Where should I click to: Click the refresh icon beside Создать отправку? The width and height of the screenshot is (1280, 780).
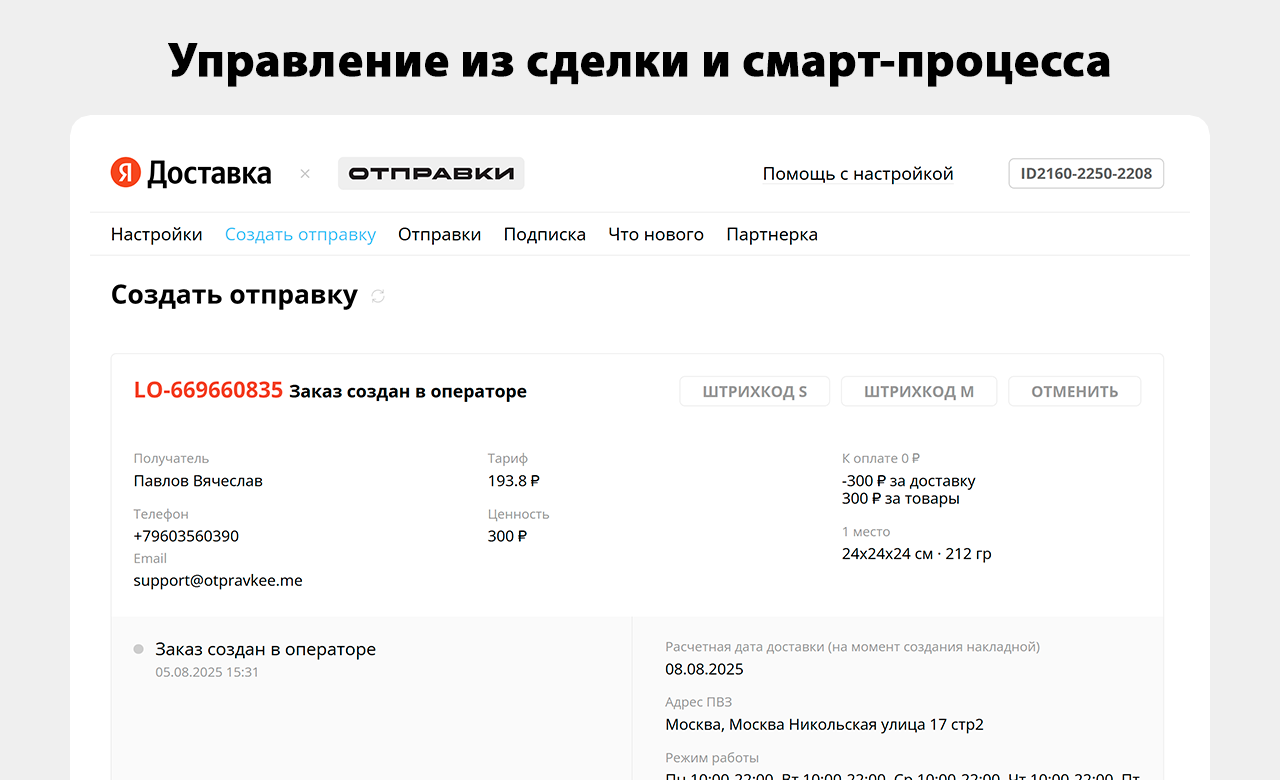tap(378, 296)
